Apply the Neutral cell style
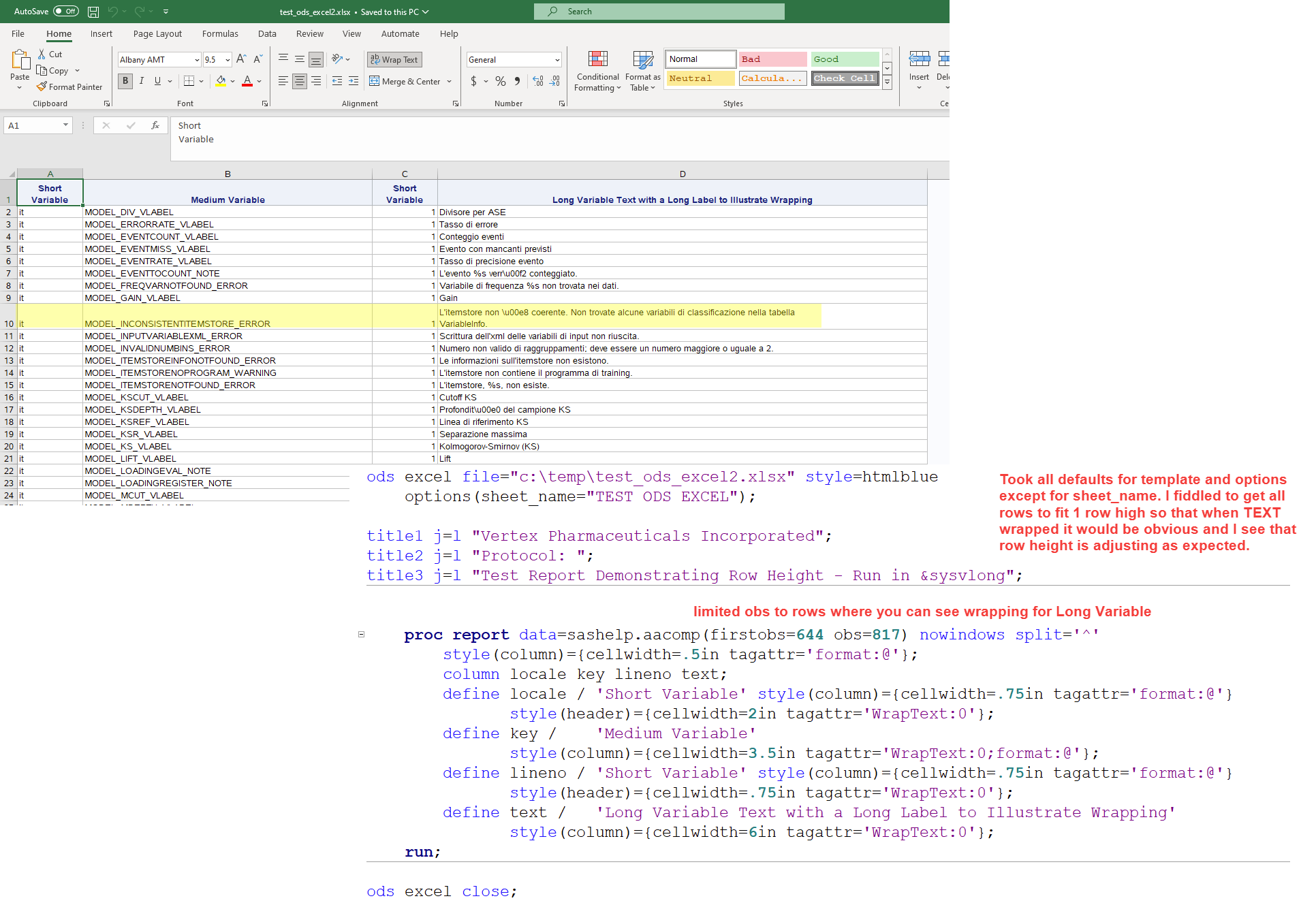Screen dimensions: 1316x905 coord(700,78)
